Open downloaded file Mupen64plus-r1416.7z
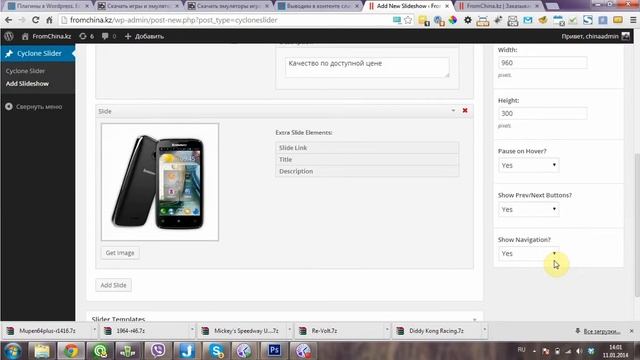The height and width of the screenshot is (360, 640). (x=47, y=331)
